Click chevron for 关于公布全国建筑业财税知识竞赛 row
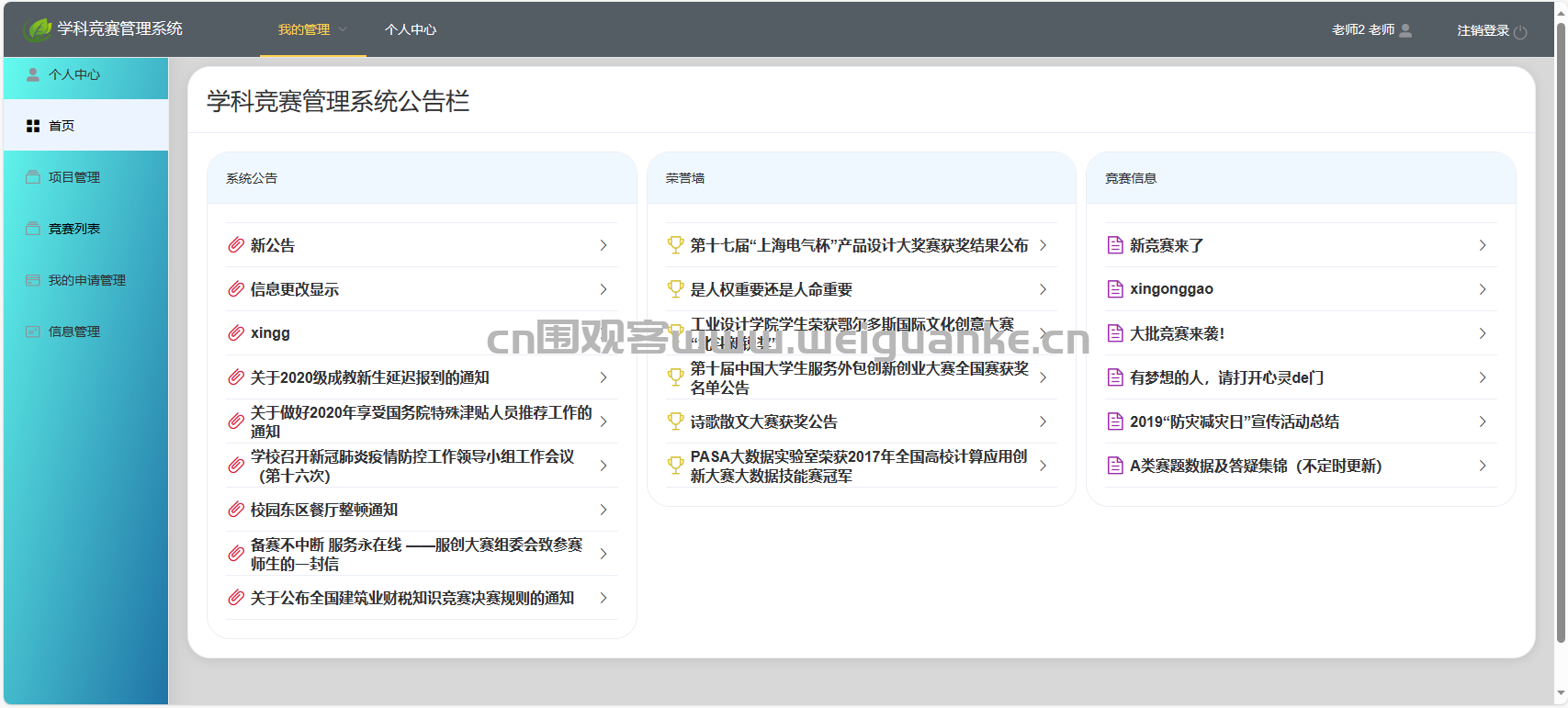 (x=604, y=598)
